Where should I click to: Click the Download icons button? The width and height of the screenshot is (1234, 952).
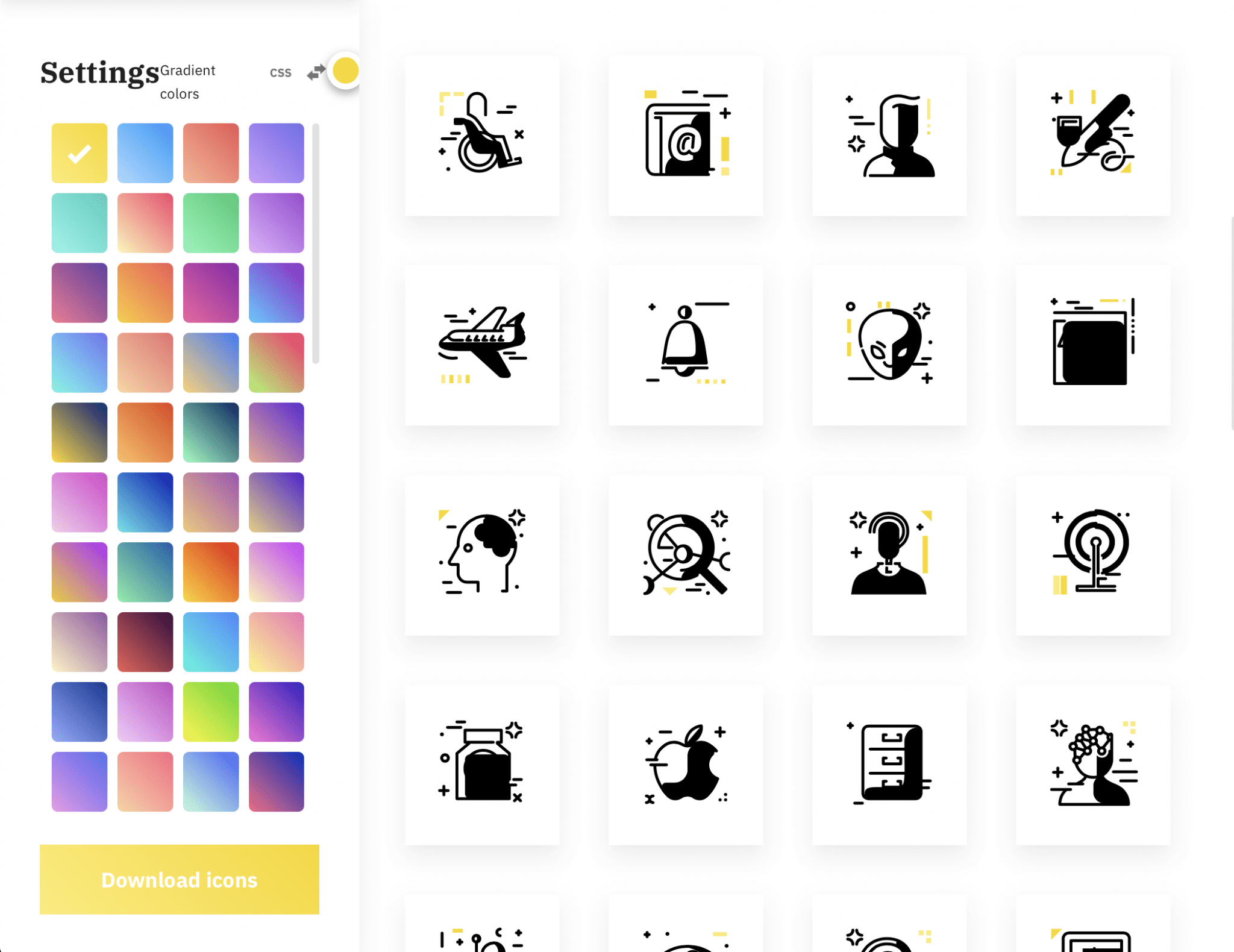coord(179,880)
